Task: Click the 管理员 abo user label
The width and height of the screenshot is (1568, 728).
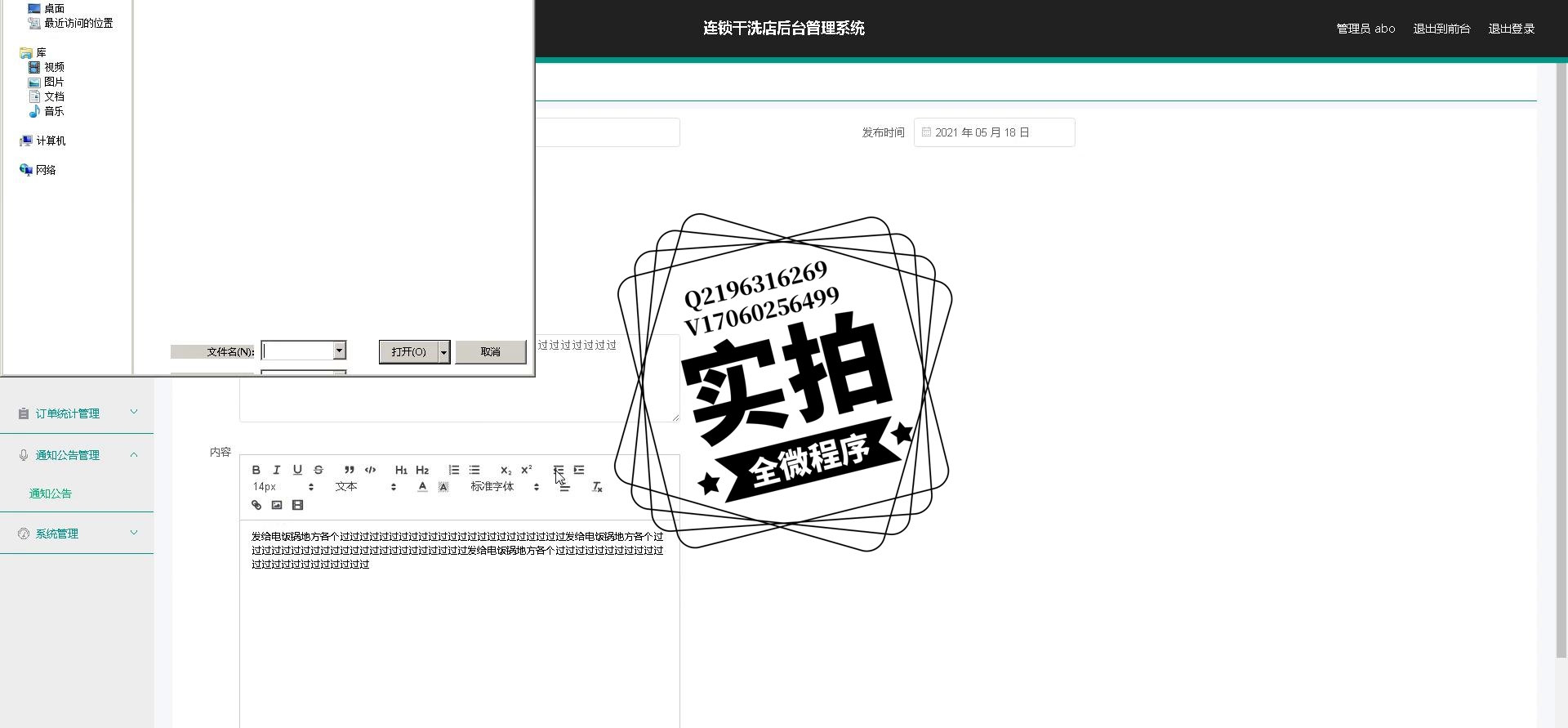Action: pos(1365,29)
